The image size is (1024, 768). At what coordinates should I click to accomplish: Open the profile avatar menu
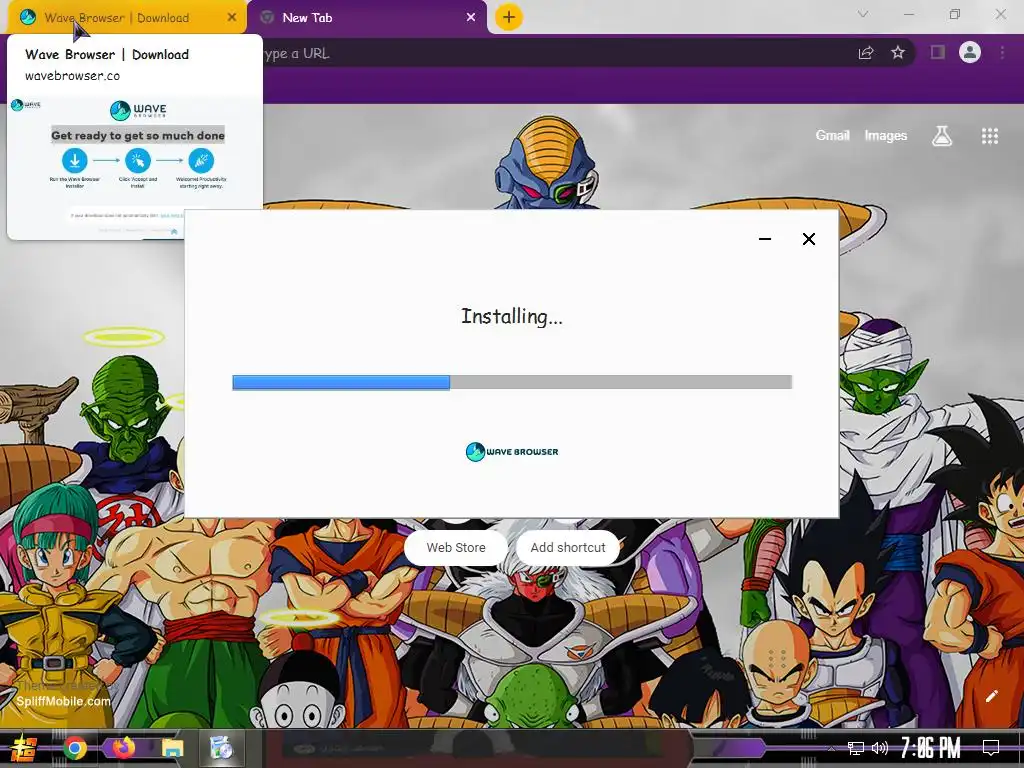[x=970, y=52]
